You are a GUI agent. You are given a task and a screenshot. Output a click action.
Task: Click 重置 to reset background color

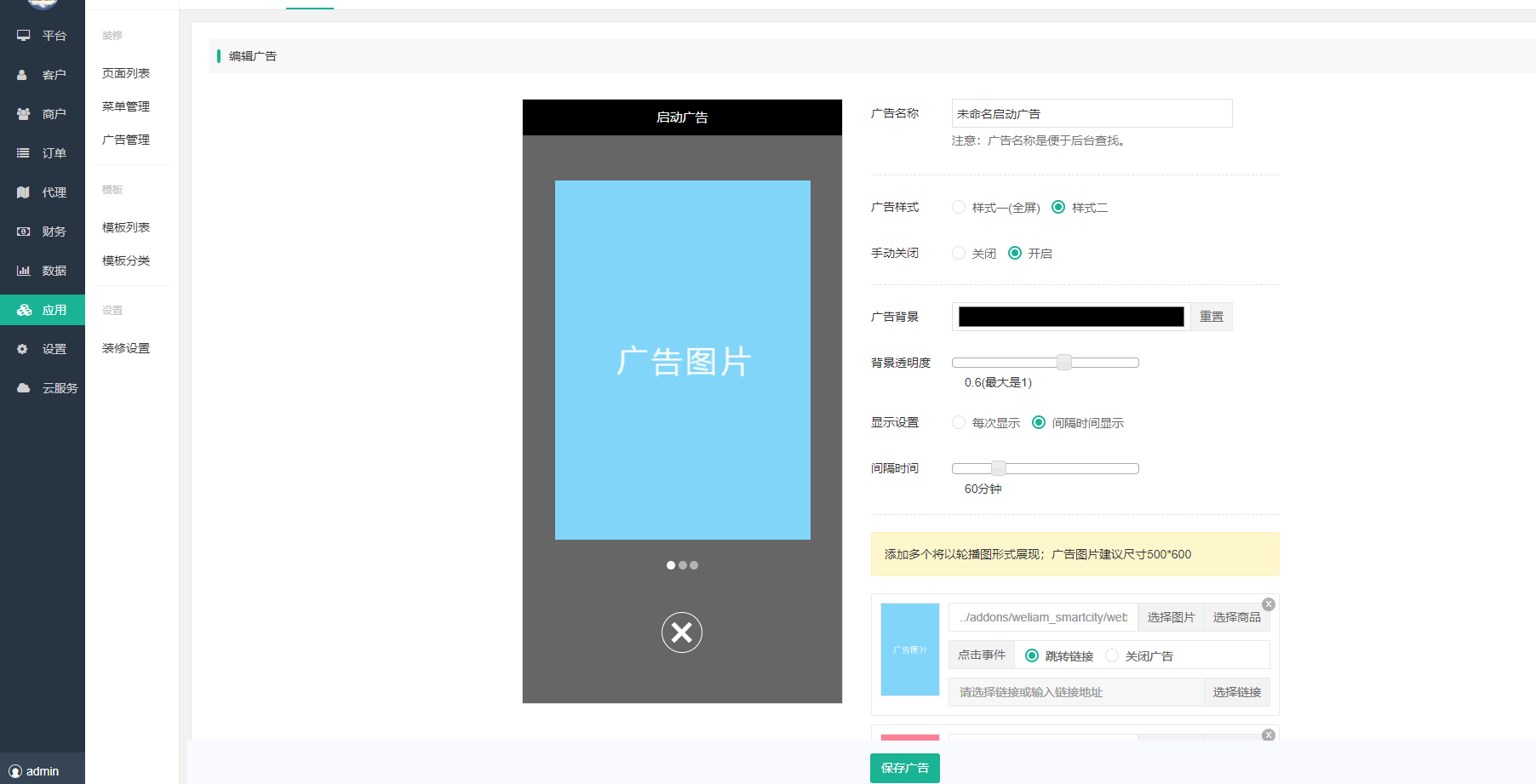[x=1212, y=317]
